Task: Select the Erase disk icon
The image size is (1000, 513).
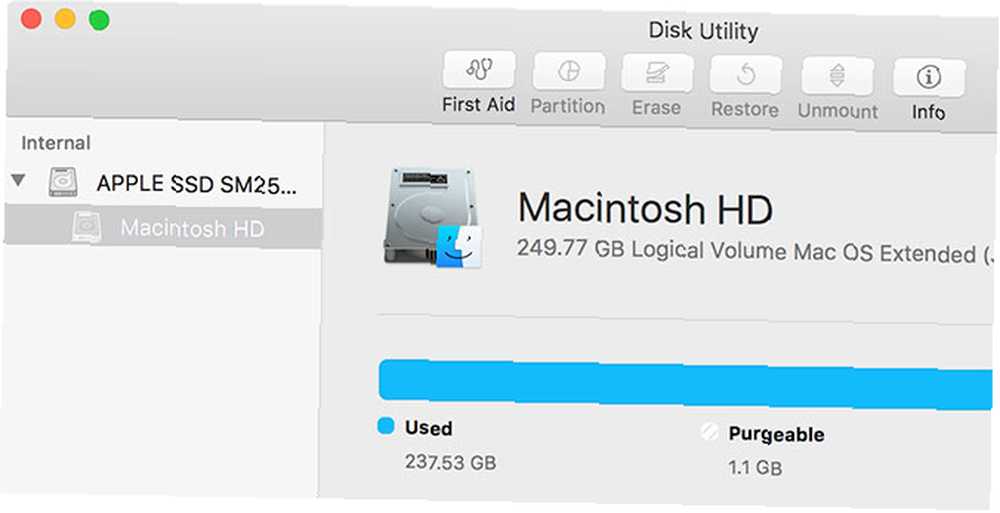Action: pyautogui.click(x=656, y=73)
